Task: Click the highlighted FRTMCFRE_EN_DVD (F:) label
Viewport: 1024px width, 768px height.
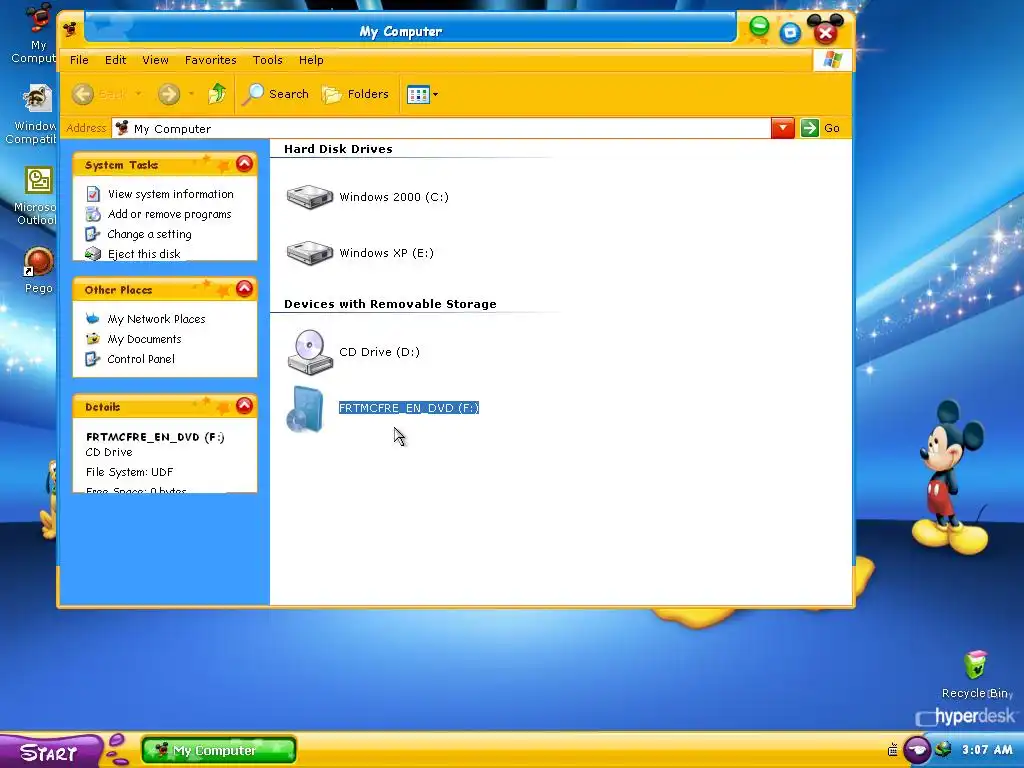Action: (409, 408)
